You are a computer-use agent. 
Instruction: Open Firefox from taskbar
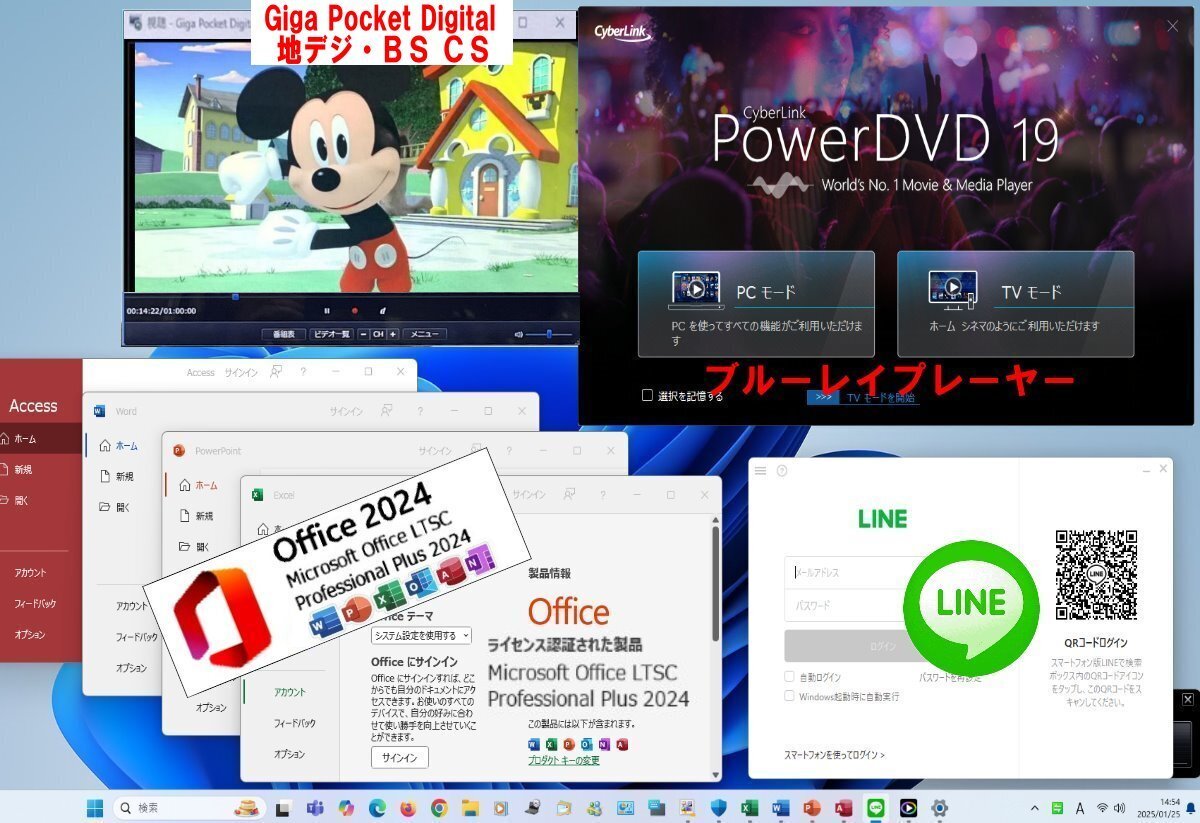408,807
